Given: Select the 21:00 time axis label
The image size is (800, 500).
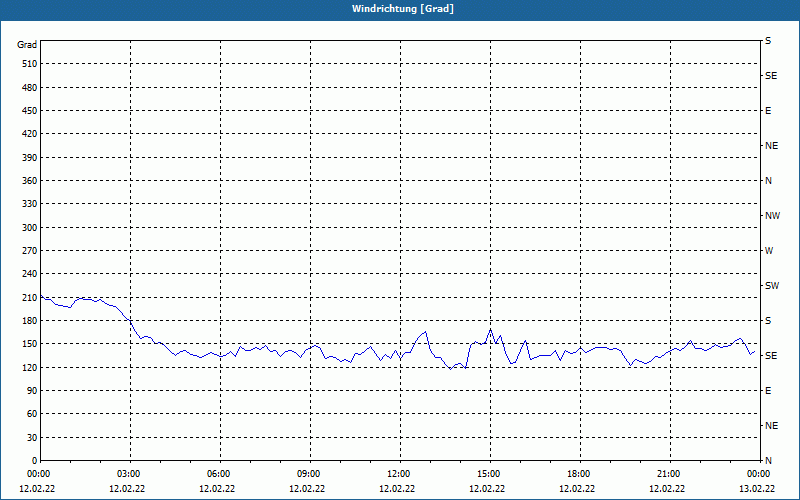Looking at the screenshot, I should 667,474.
